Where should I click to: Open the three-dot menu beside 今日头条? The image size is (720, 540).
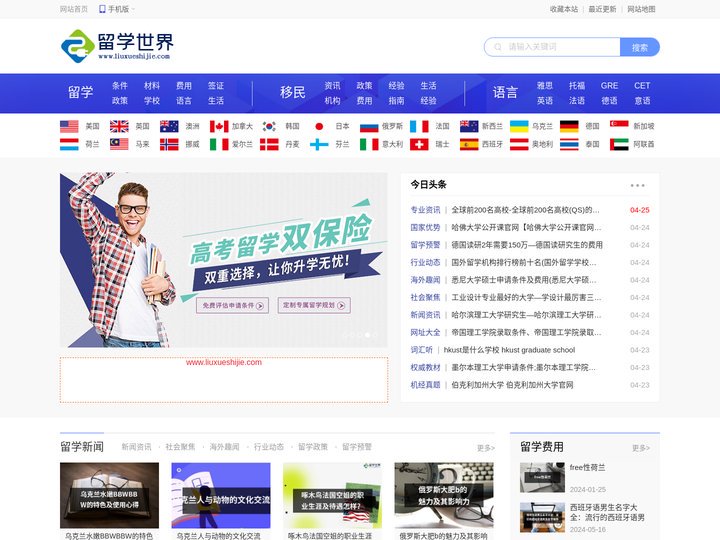pyautogui.click(x=637, y=186)
